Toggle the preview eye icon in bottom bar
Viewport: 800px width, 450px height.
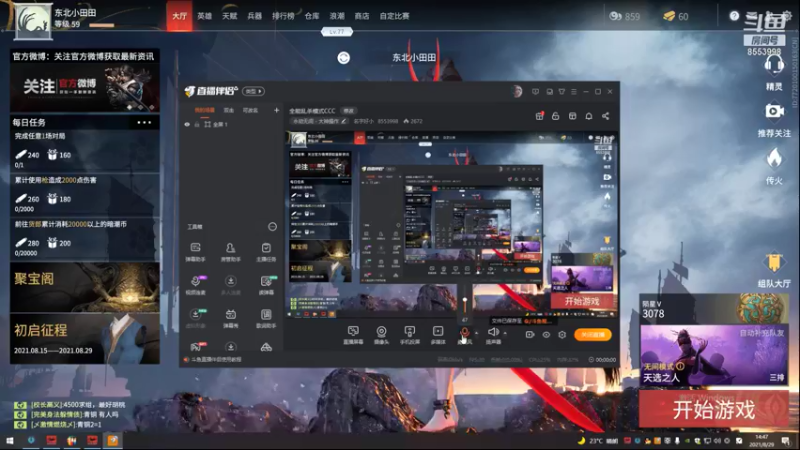pyautogui.click(x=546, y=335)
